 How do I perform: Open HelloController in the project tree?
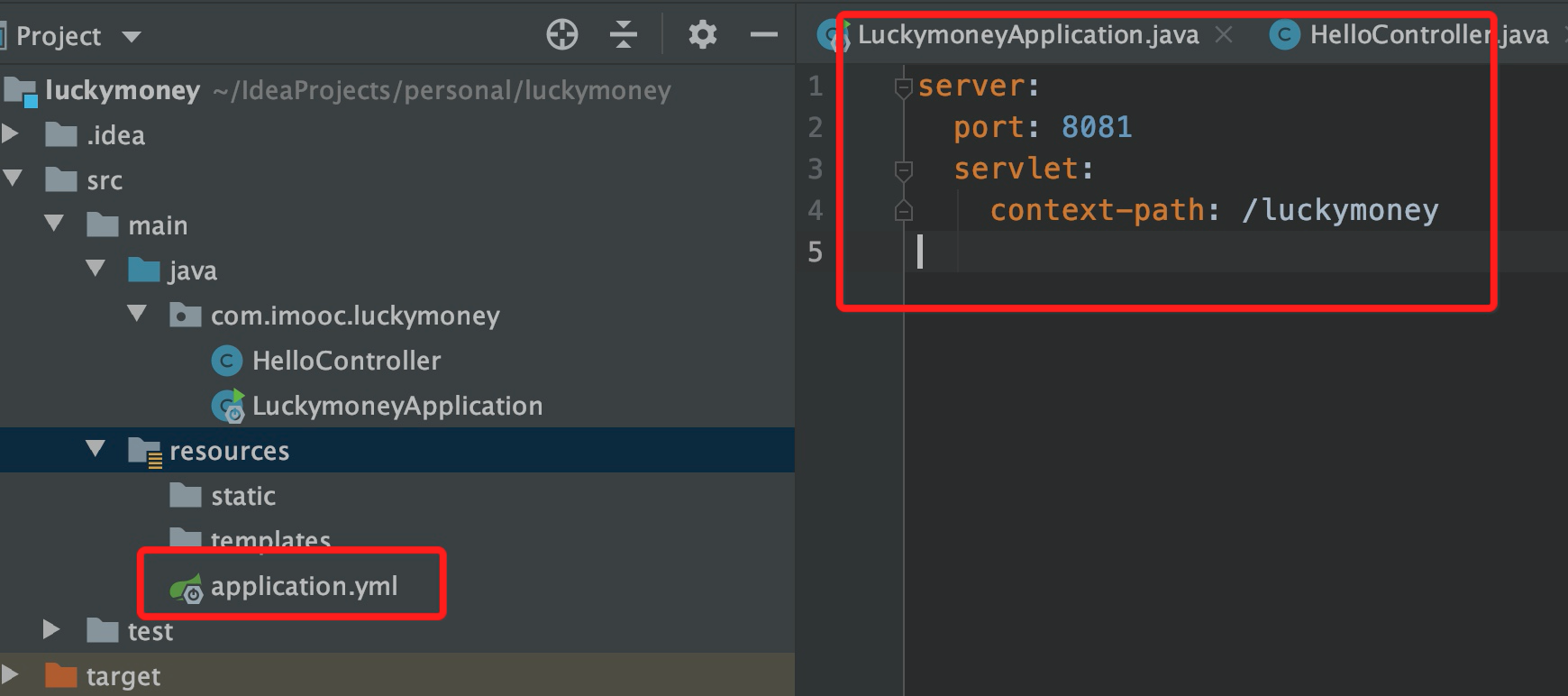[x=346, y=361]
